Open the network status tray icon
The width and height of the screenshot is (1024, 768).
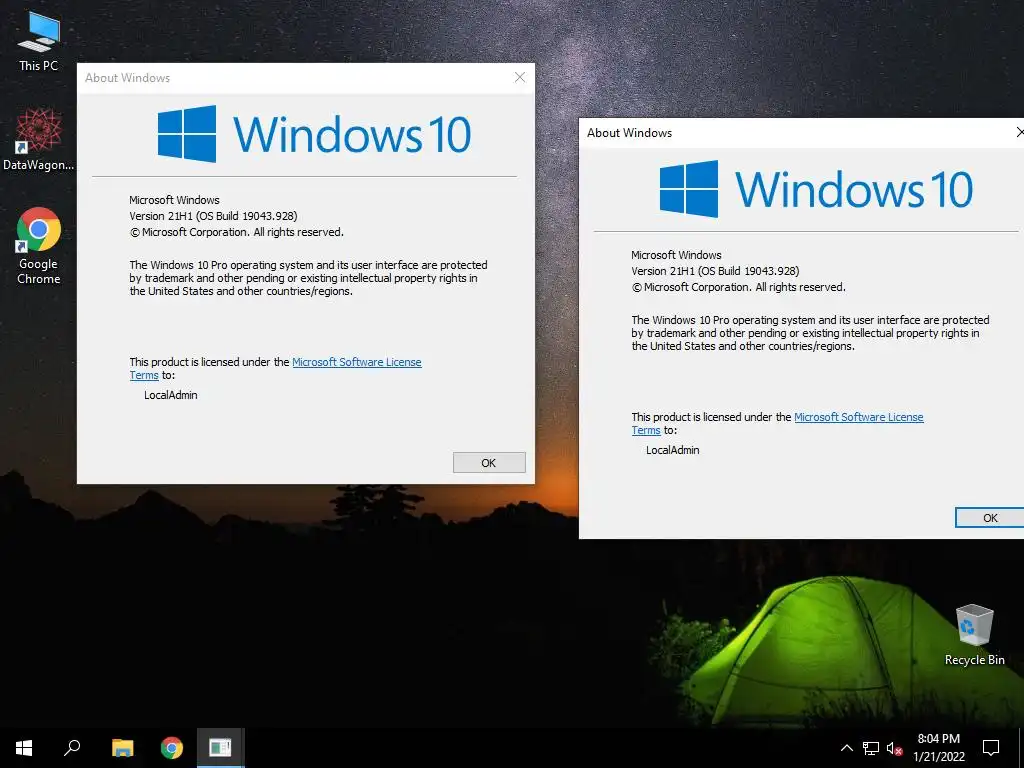click(x=871, y=748)
